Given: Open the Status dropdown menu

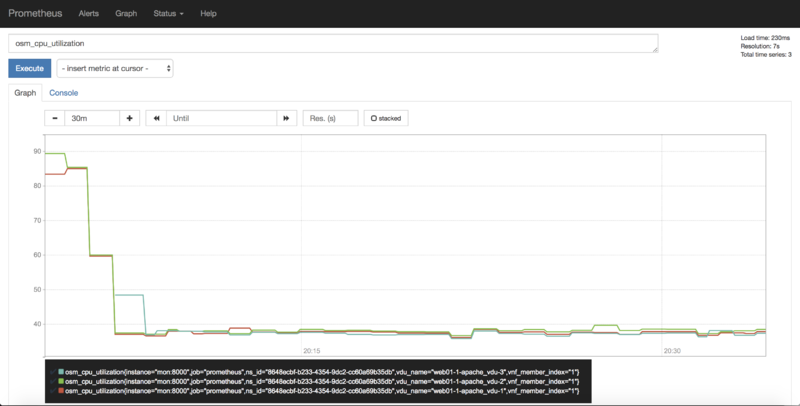Looking at the screenshot, I should point(168,14).
